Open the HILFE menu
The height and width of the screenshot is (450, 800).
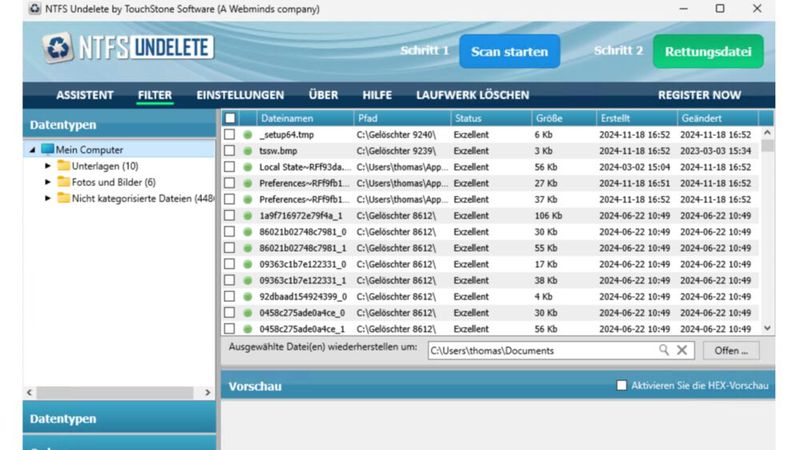coord(377,95)
